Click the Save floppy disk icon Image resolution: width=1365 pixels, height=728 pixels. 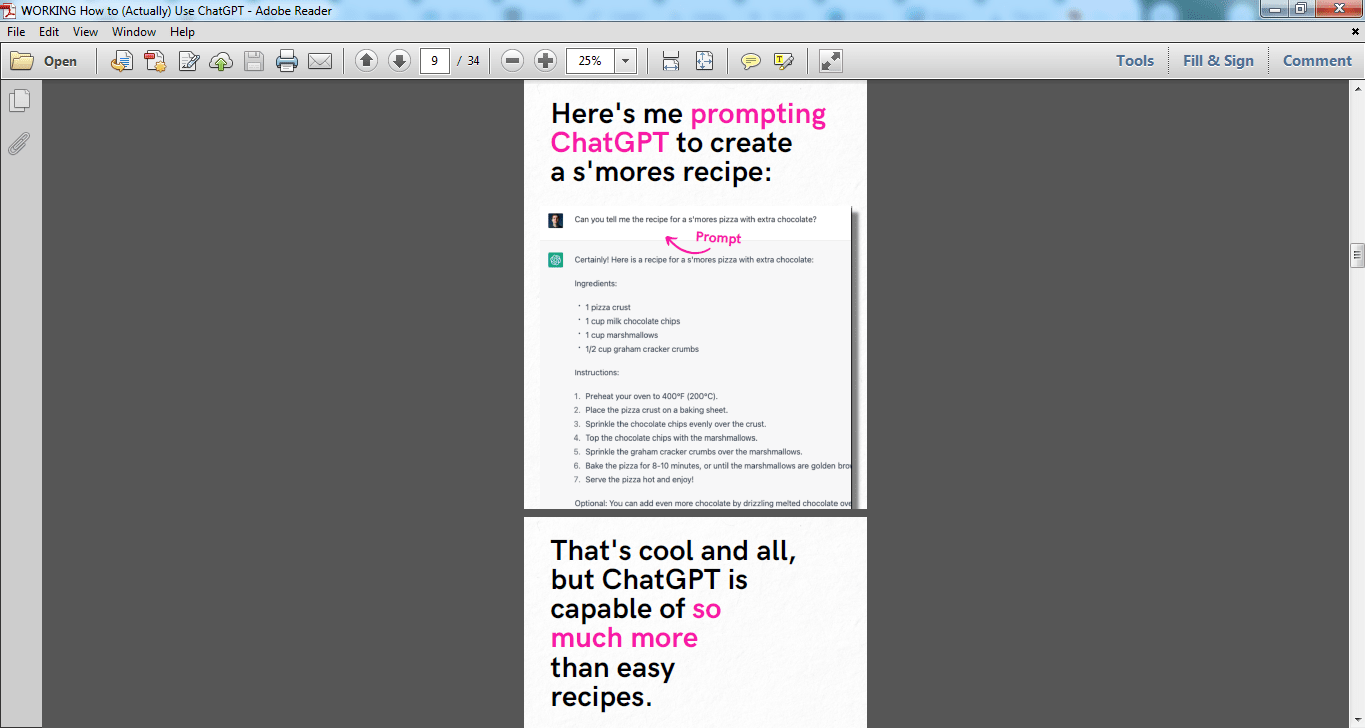click(x=254, y=61)
